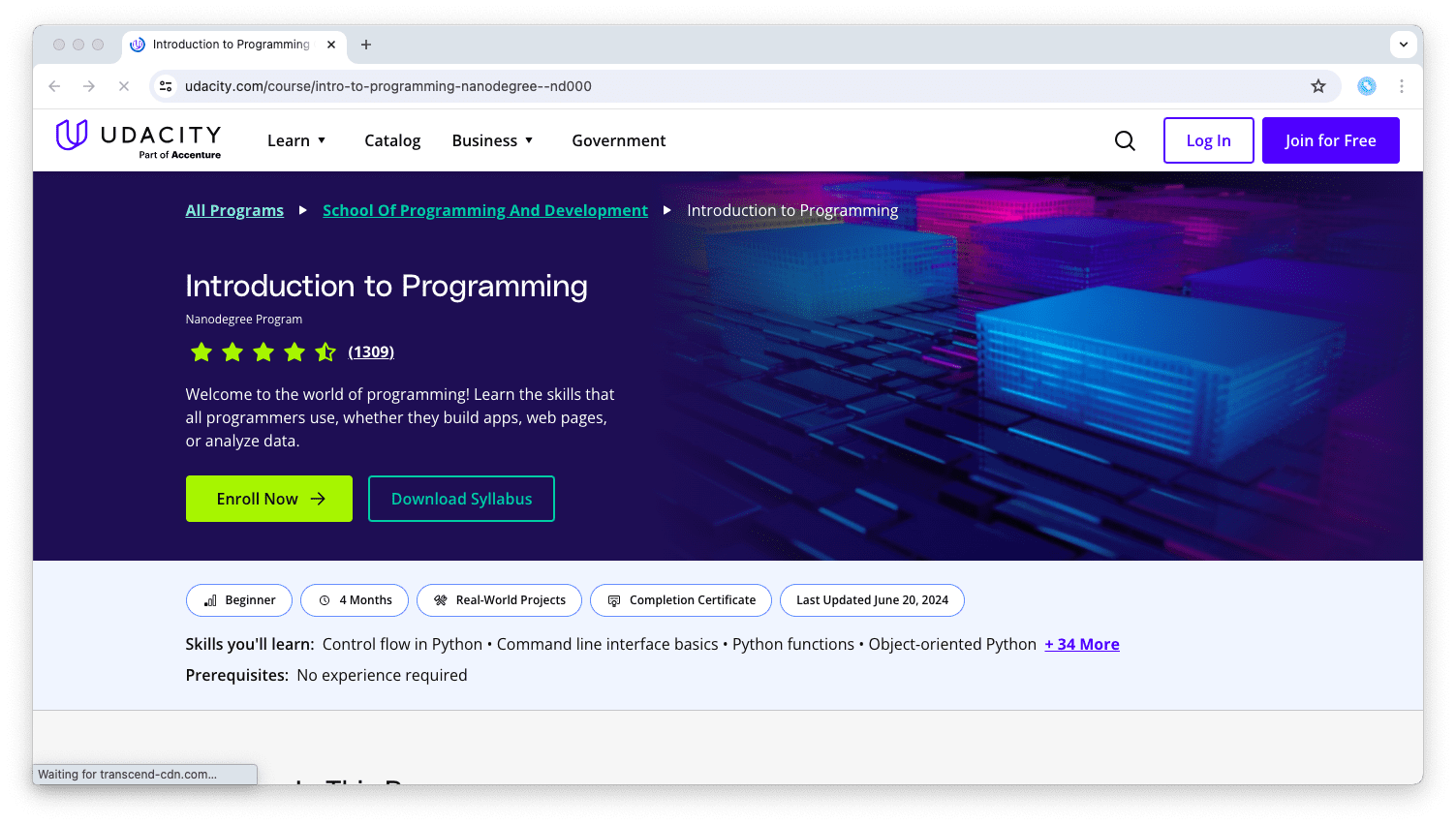The width and height of the screenshot is (1456, 825).
Task: Click the Completion Certificate badge icon
Action: (x=615, y=600)
